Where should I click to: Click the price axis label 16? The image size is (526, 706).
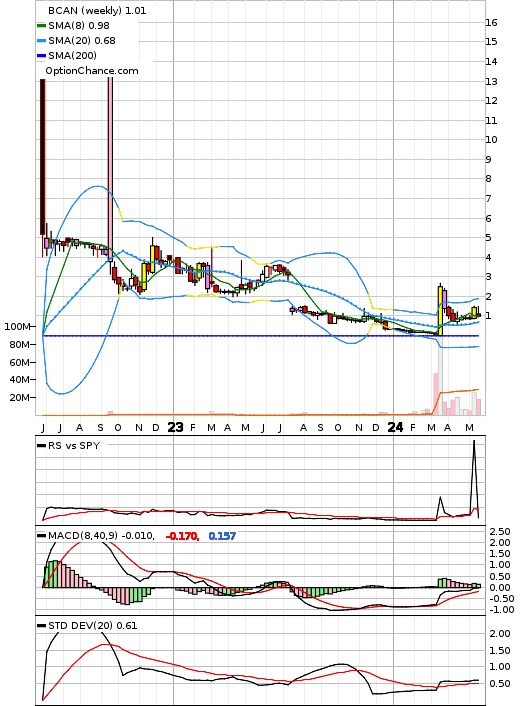[x=491, y=23]
